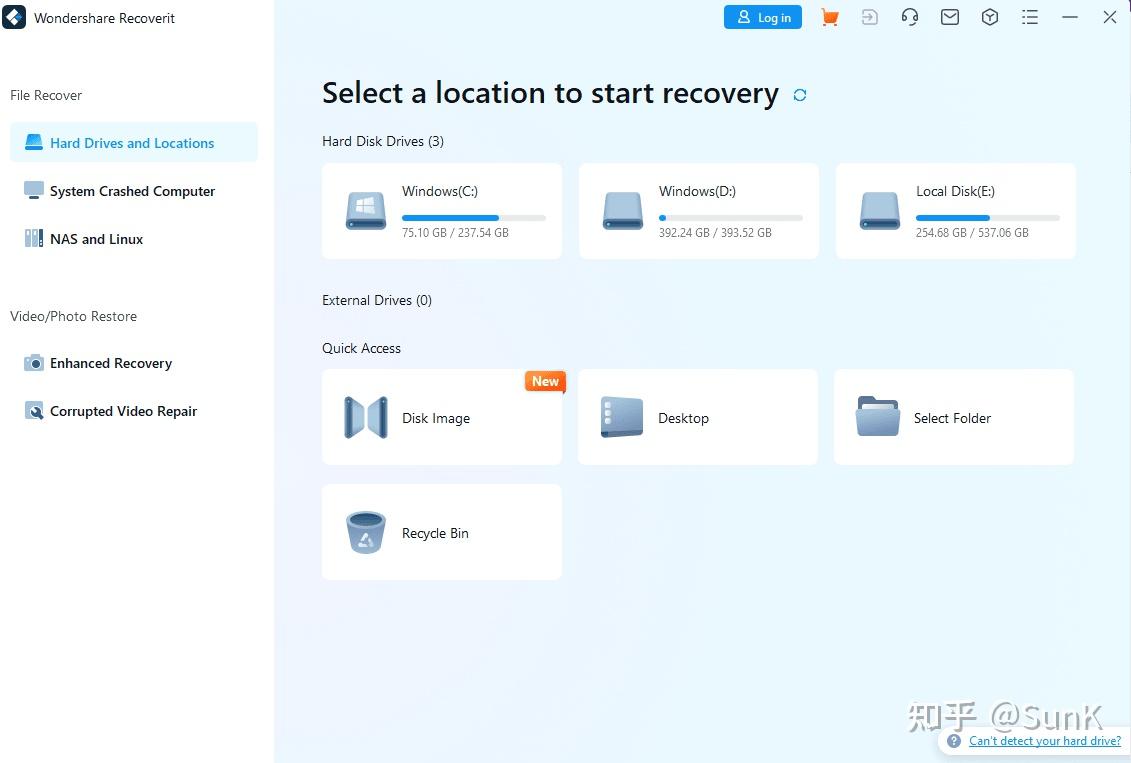Click the Video/Photo Restore section label
The height and width of the screenshot is (763, 1131).
(x=74, y=316)
